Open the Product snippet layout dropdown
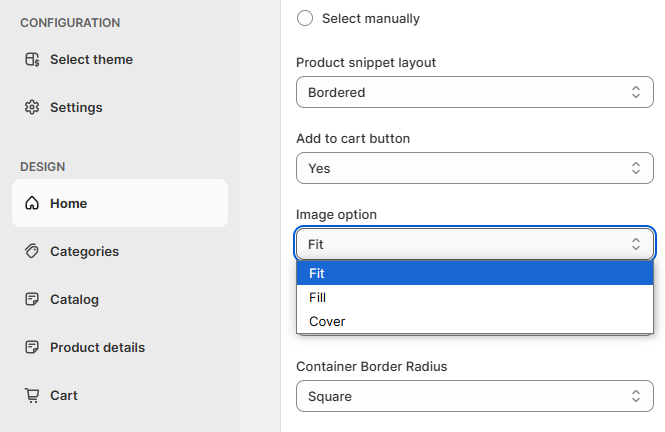Image resolution: width=665 pixels, height=432 pixels. click(475, 92)
